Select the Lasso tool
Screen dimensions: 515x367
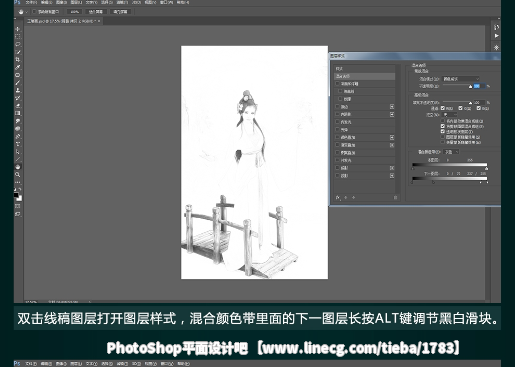tap(18, 44)
